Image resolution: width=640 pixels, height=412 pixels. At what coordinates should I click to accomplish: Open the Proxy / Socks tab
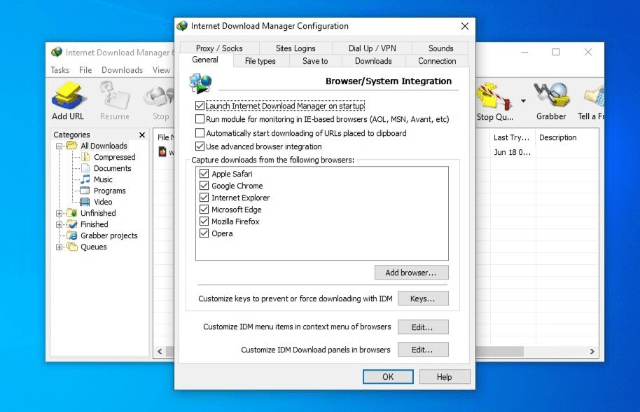click(220, 48)
